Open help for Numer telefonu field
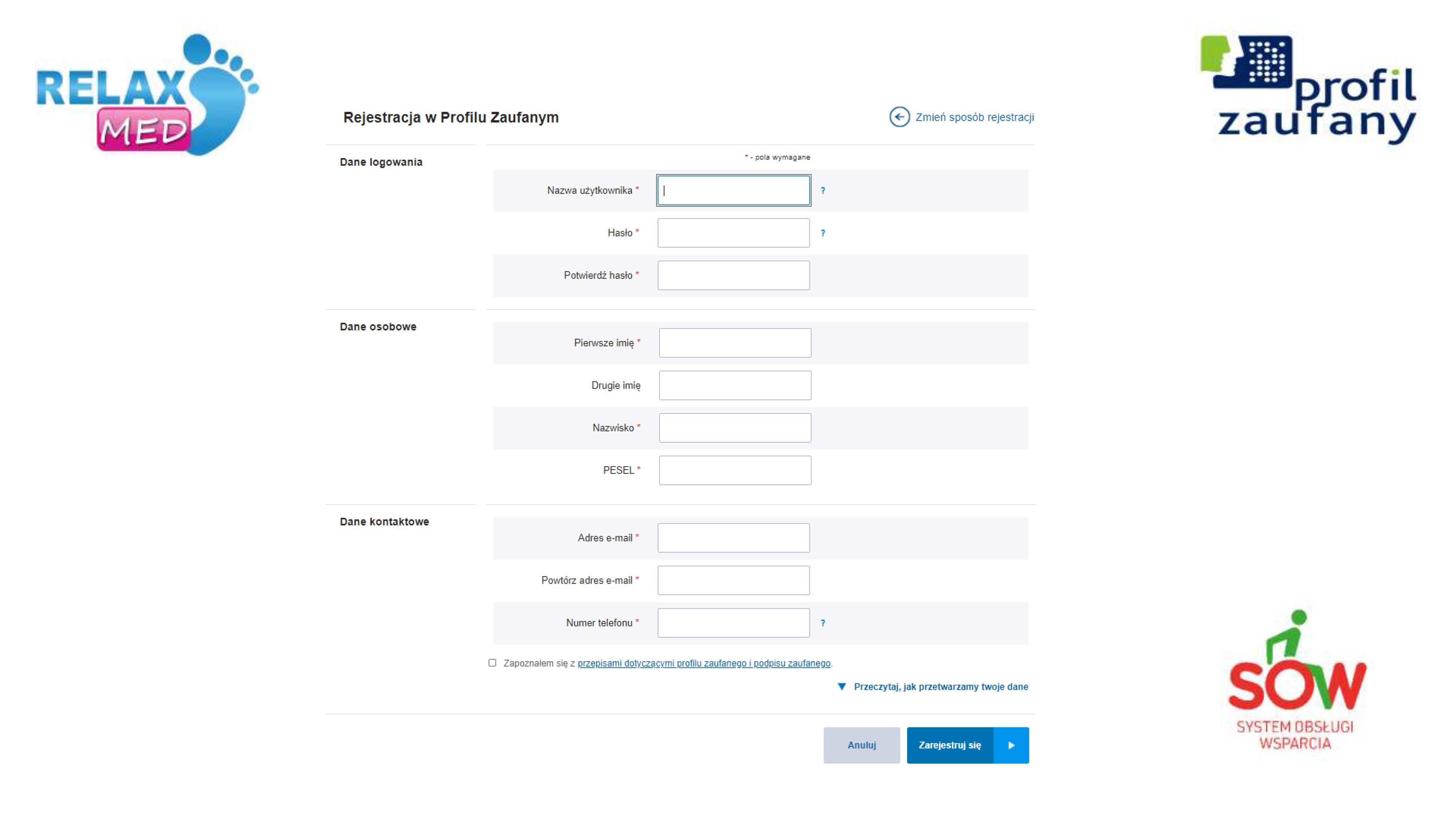 click(822, 624)
